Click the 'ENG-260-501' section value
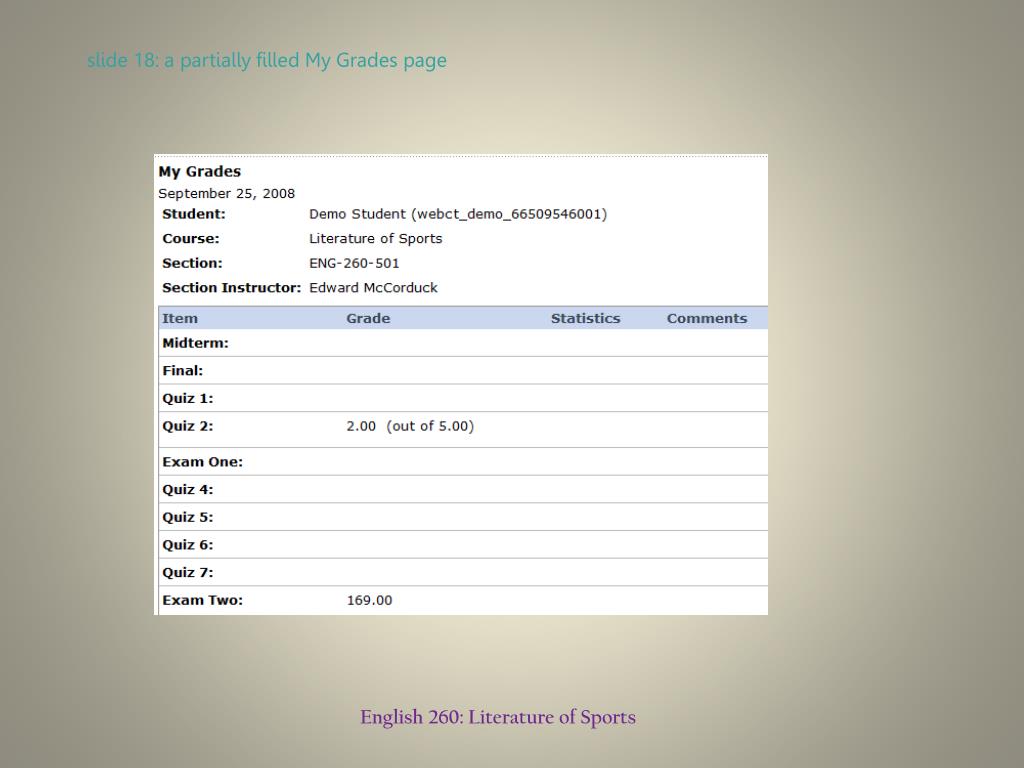Screen dimensions: 1024x768 [354, 263]
